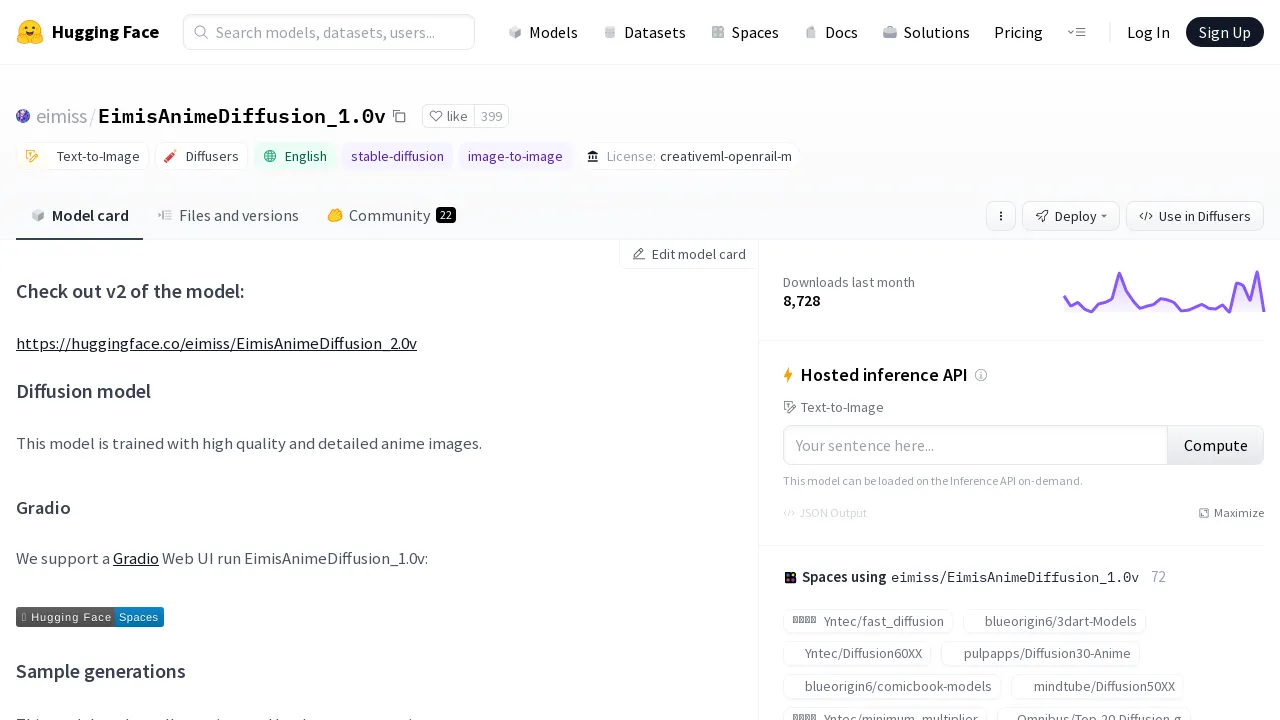Like the model with heart button

[x=448, y=116]
